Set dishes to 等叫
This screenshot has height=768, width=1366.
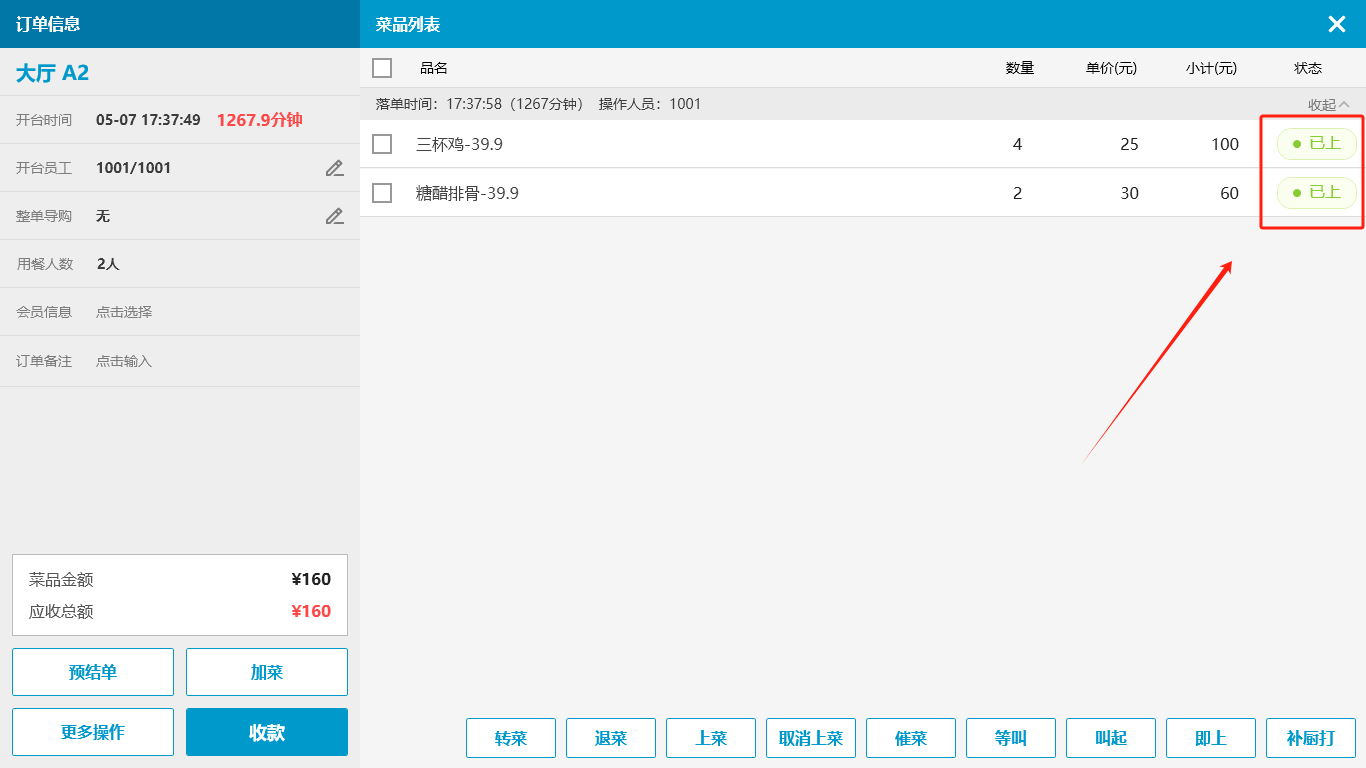tap(1011, 738)
